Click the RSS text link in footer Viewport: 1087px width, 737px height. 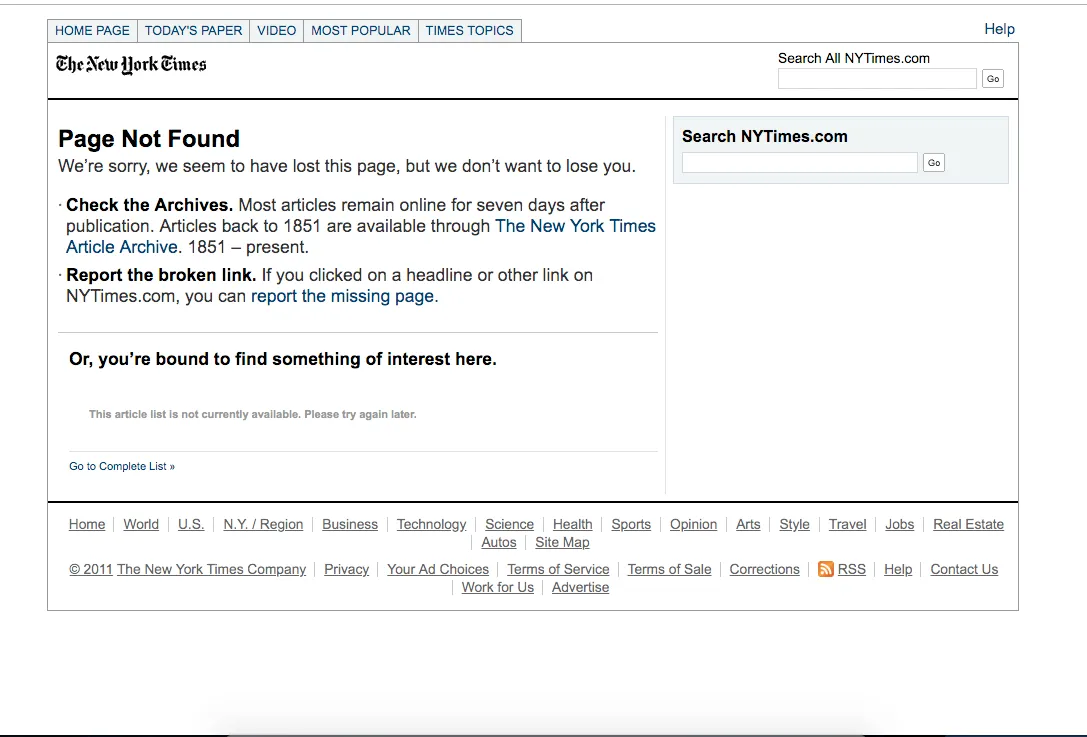pyautogui.click(x=852, y=569)
